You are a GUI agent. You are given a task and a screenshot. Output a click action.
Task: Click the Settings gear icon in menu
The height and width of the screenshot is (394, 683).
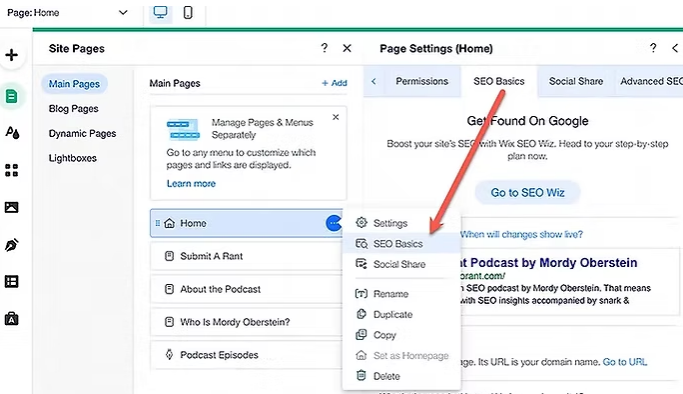click(361, 222)
